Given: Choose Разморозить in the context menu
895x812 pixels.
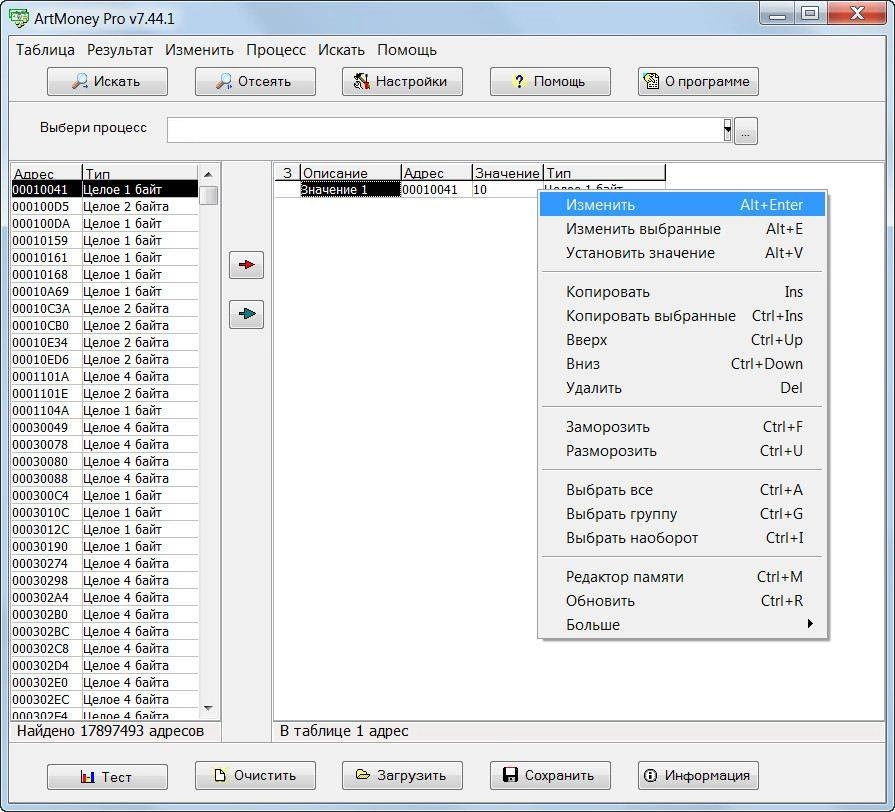Looking at the screenshot, I should 683,450.
